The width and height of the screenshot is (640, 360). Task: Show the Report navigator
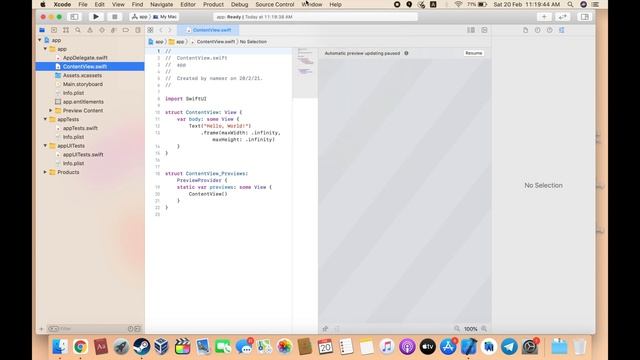pyautogui.click(x=138, y=30)
